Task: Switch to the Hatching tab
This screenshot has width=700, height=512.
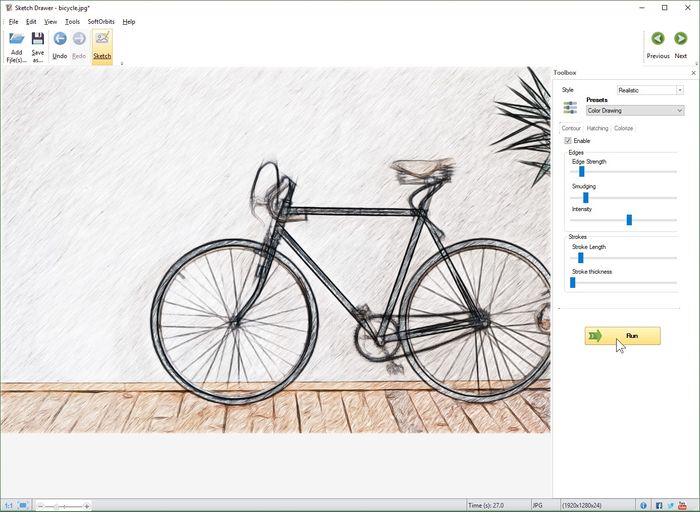Action: coord(597,128)
